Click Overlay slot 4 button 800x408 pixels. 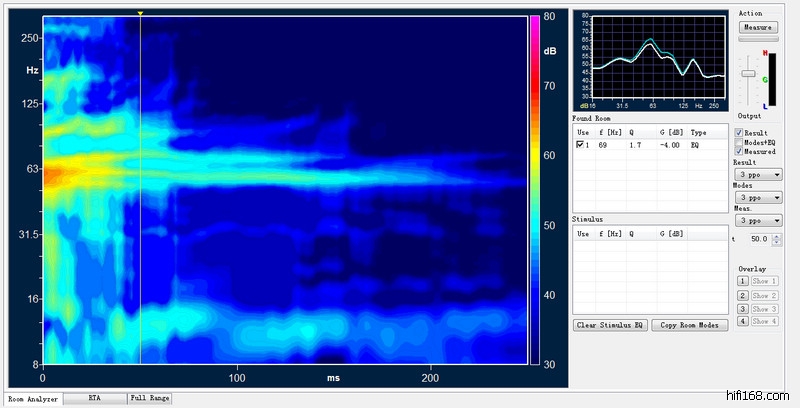[743, 321]
